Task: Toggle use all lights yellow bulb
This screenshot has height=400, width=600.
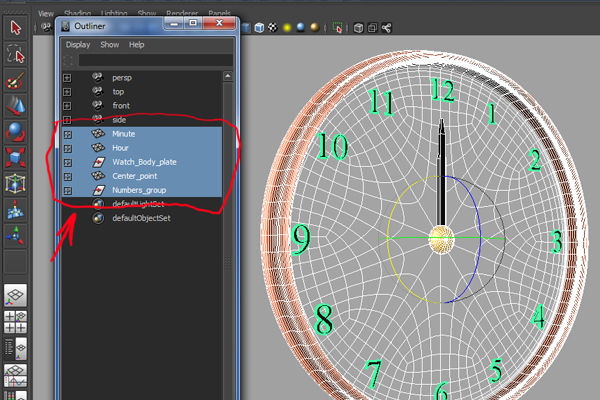Action: 287,28
